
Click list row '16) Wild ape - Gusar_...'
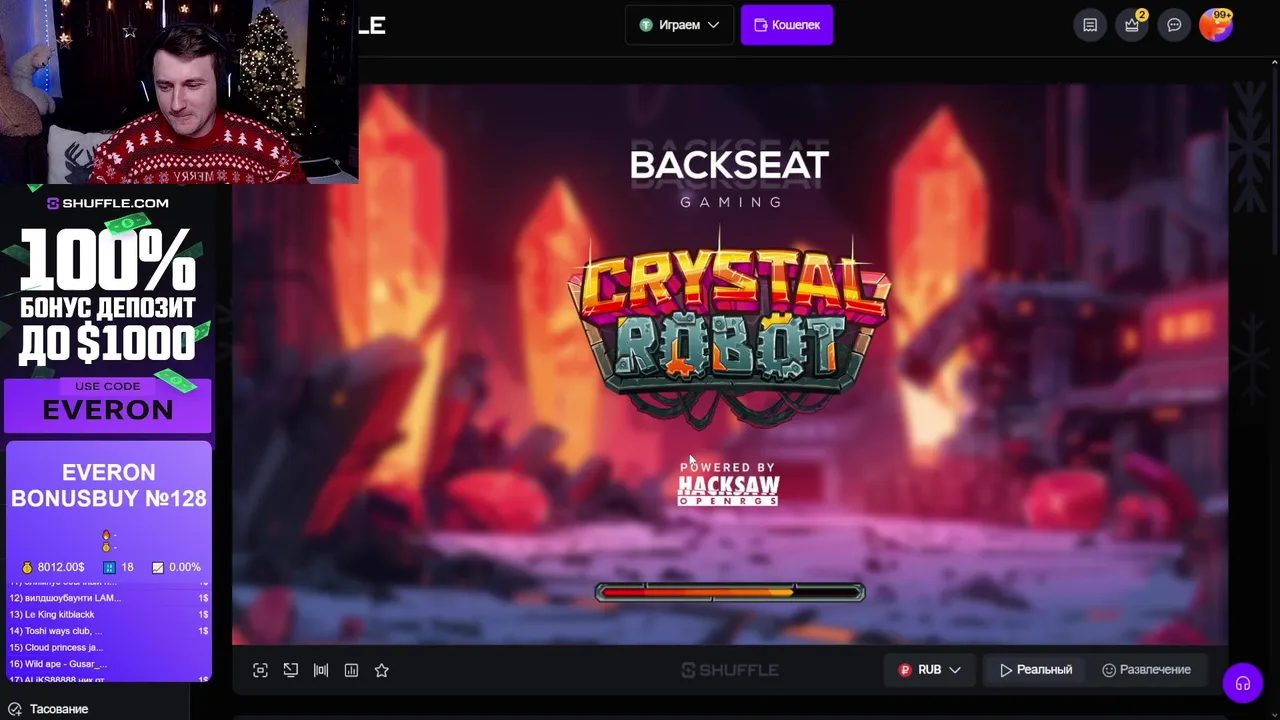pyautogui.click(x=109, y=664)
